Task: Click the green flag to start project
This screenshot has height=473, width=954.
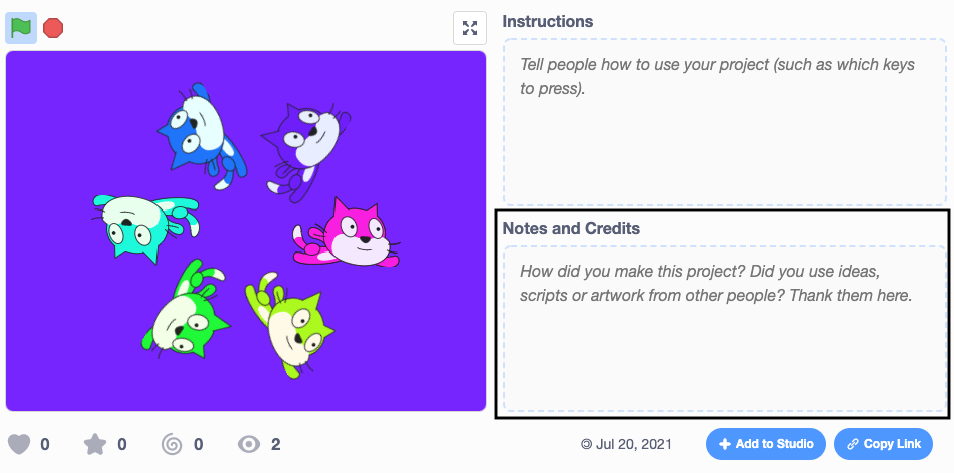Action: point(21,28)
